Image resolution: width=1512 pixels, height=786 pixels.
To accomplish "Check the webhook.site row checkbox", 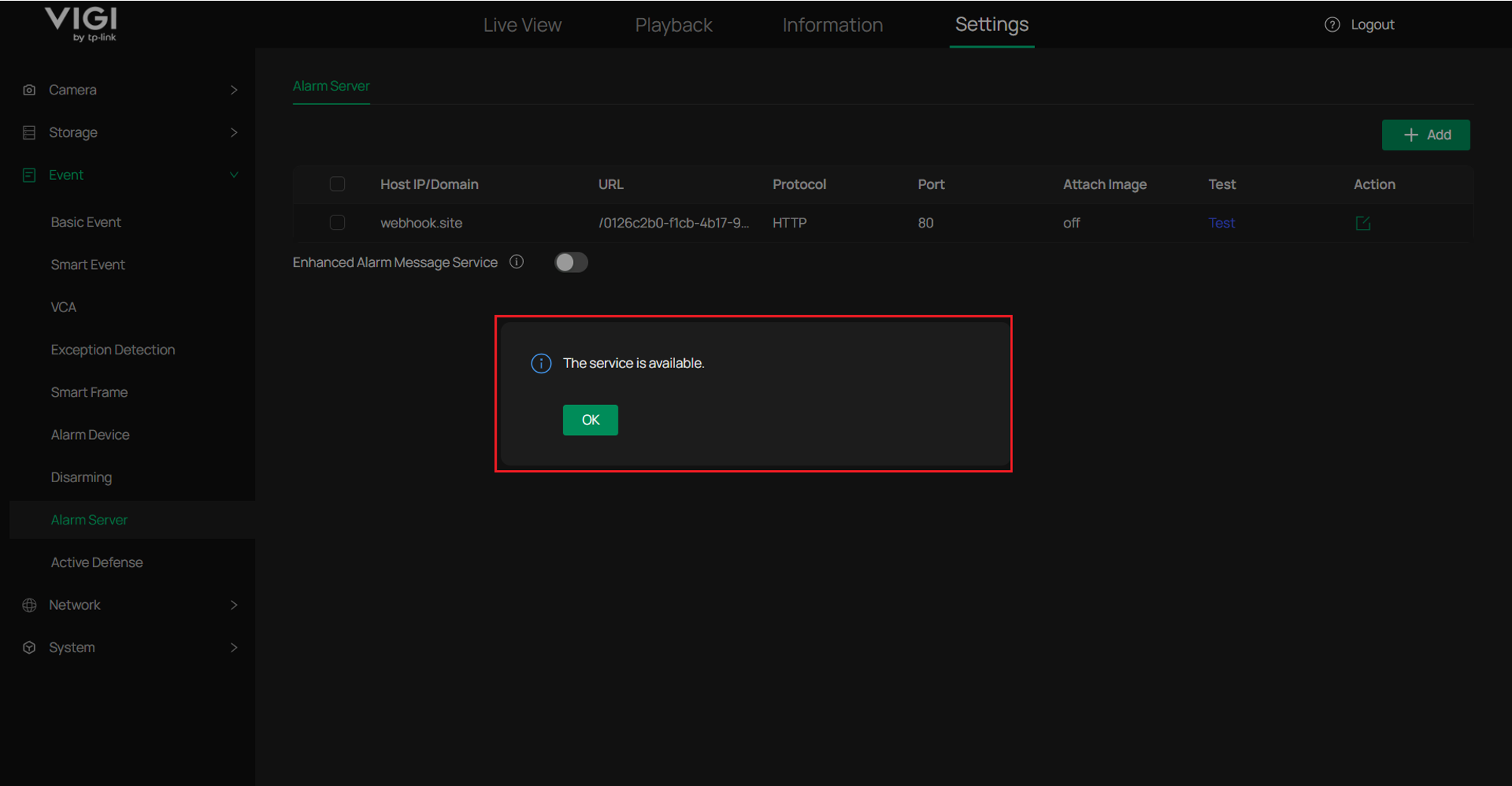I will (337, 222).
